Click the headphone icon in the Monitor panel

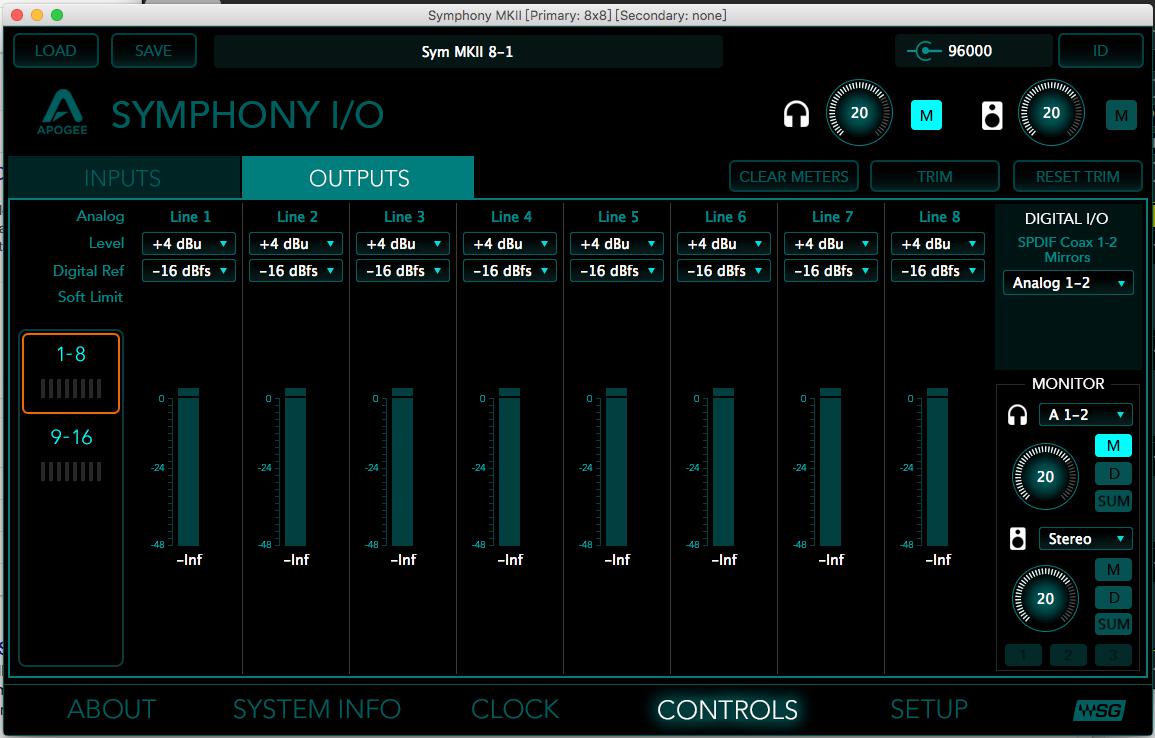(1017, 415)
